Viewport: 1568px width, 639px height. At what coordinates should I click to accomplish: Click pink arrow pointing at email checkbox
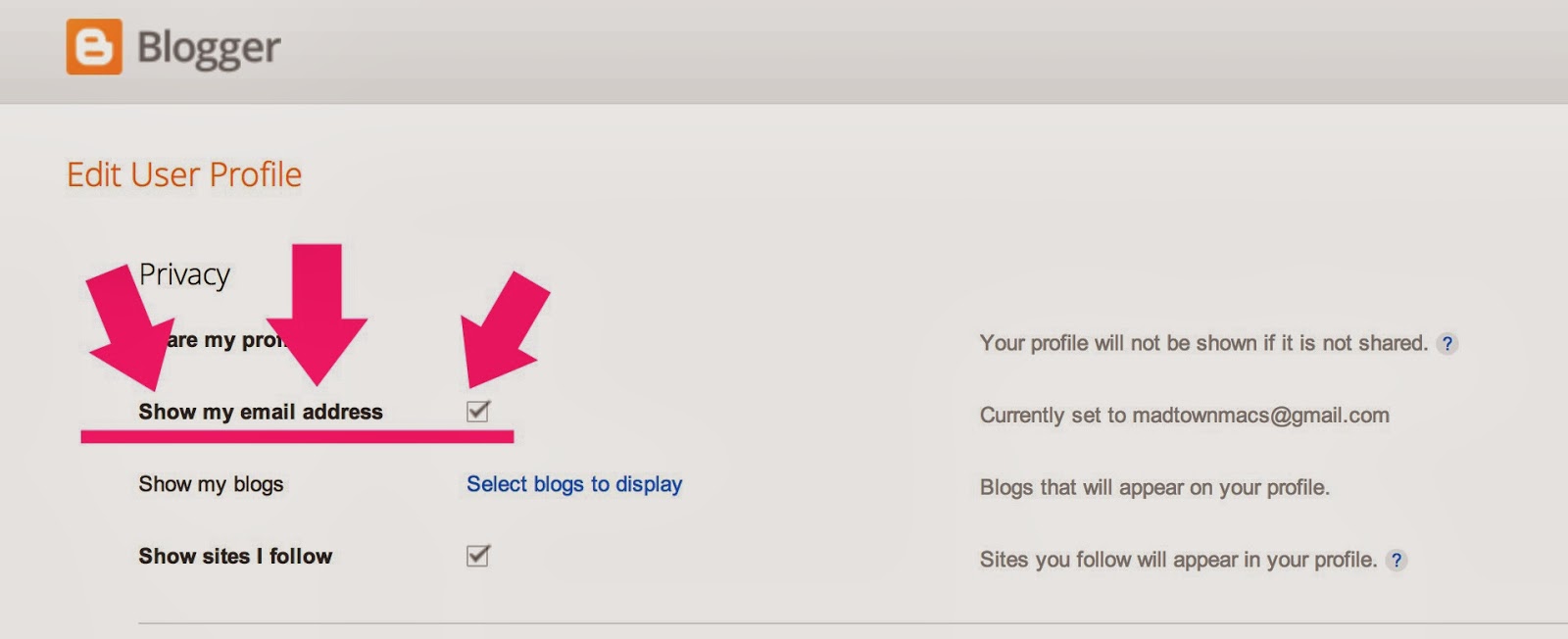click(x=506, y=329)
